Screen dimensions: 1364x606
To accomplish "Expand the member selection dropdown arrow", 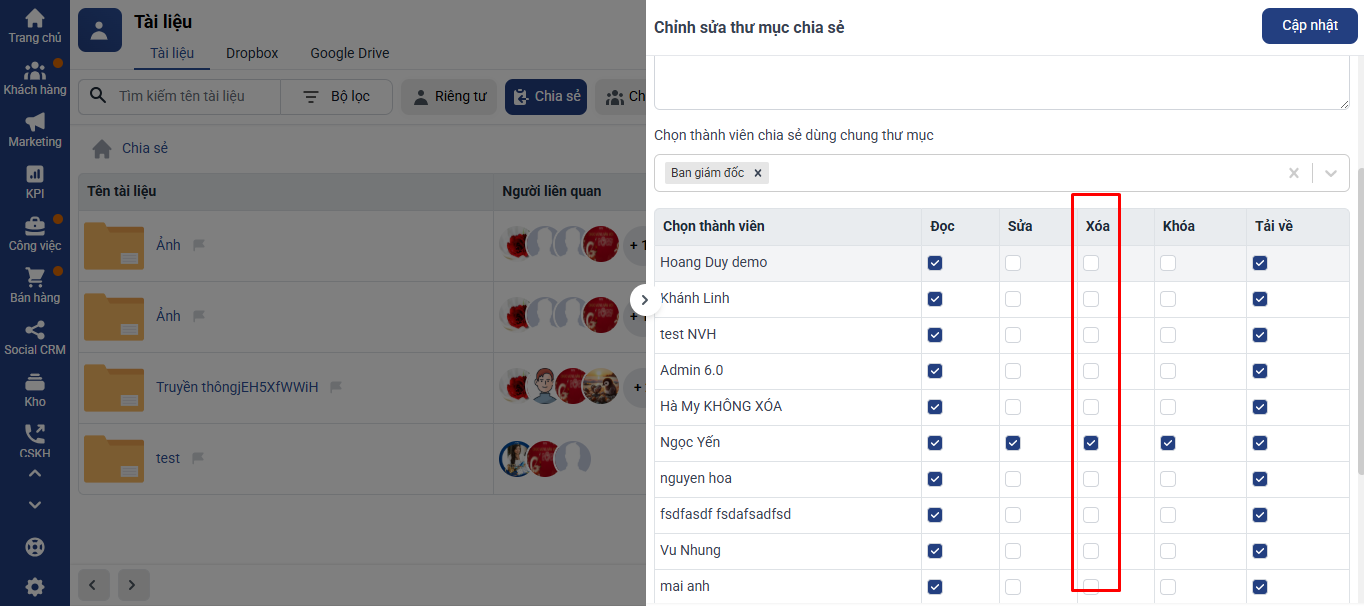I will point(1331,173).
